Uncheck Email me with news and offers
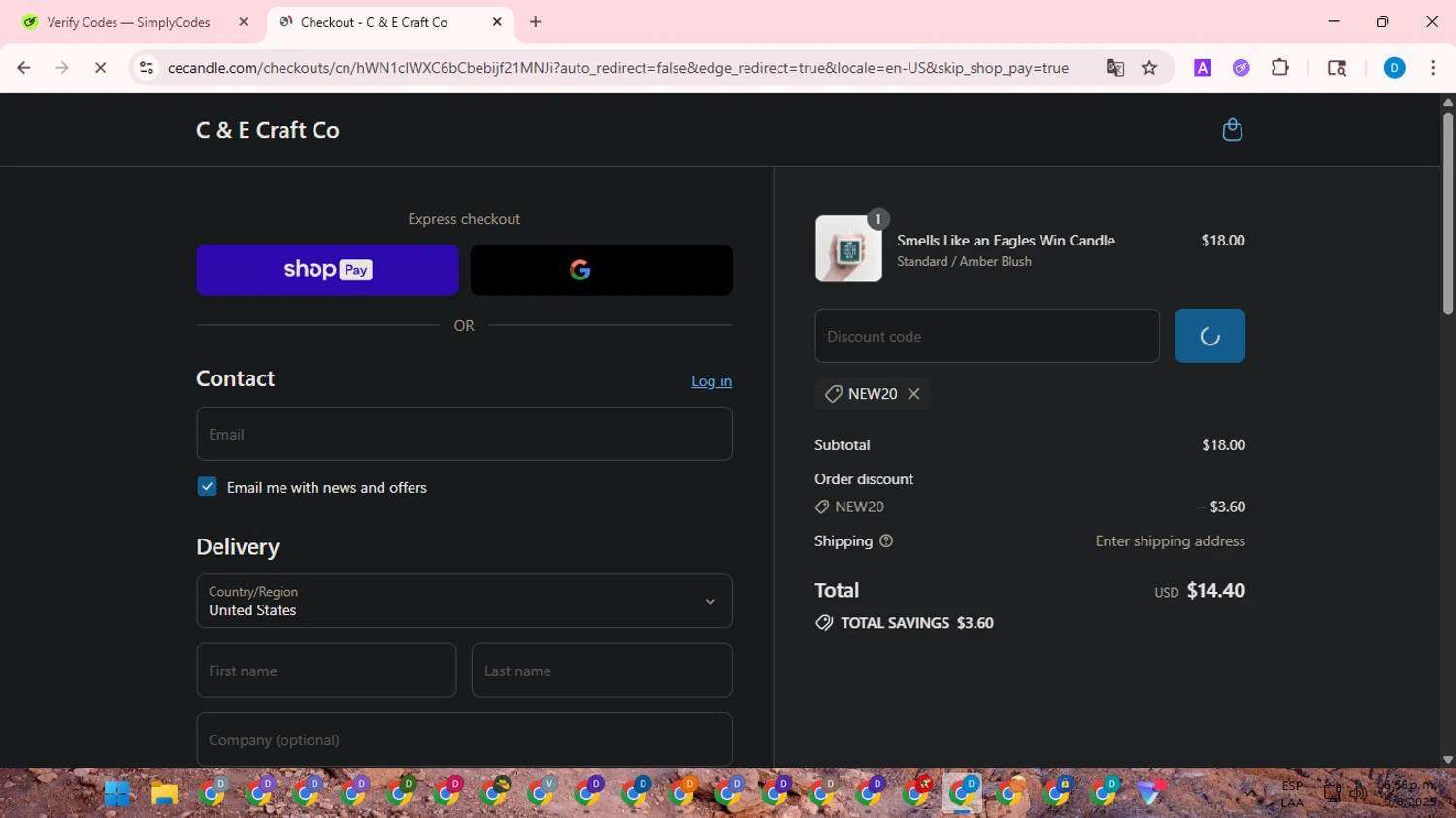The height and width of the screenshot is (818, 1456). click(x=207, y=487)
